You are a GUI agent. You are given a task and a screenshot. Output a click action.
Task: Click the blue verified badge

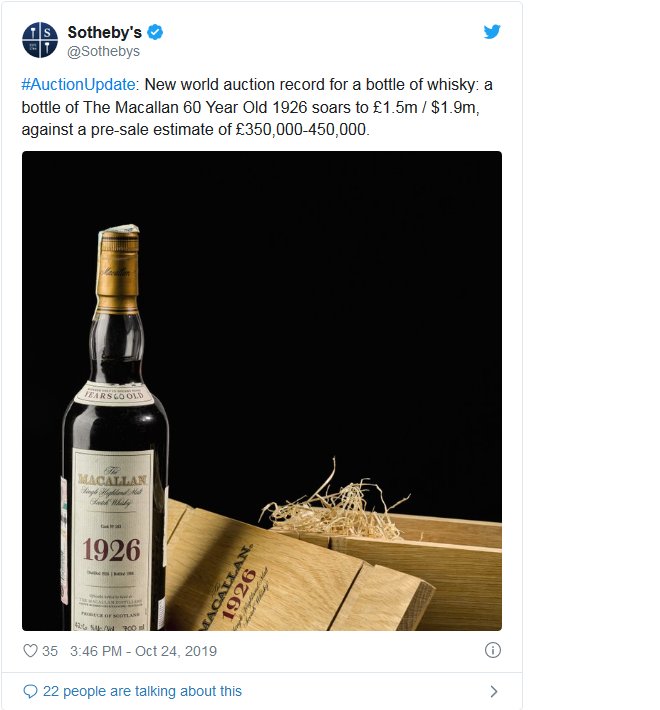[x=155, y=32]
